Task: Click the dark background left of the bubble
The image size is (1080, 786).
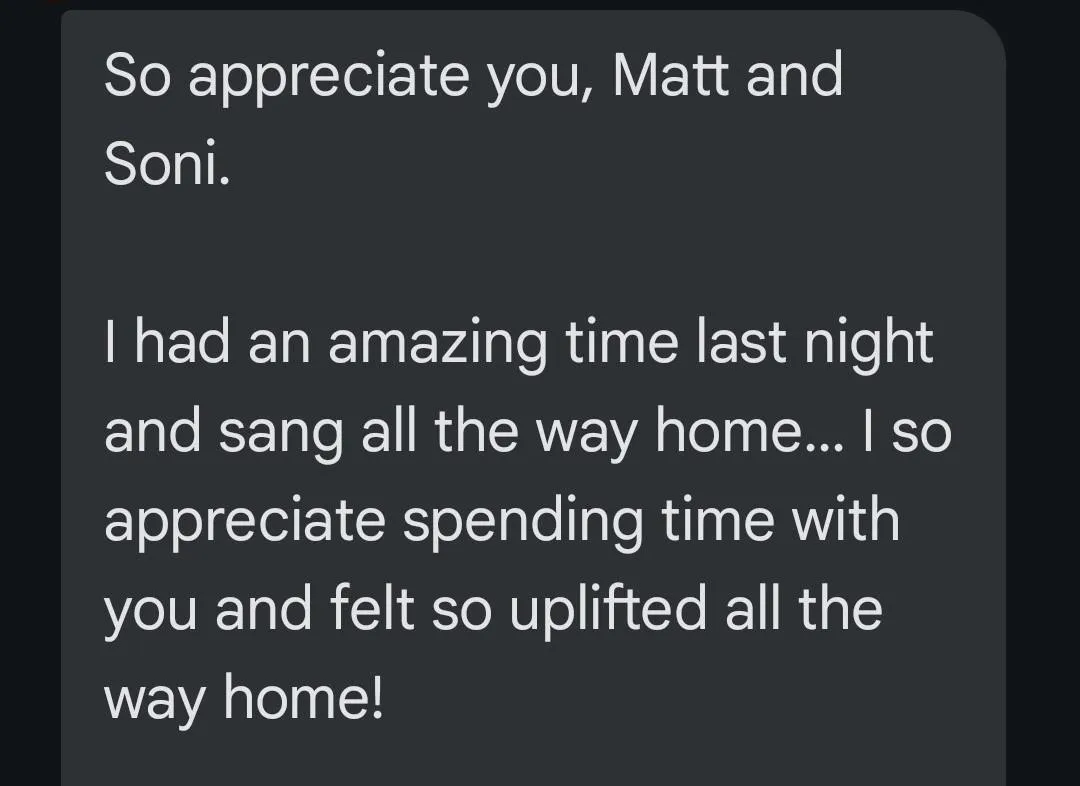Action: (30, 393)
